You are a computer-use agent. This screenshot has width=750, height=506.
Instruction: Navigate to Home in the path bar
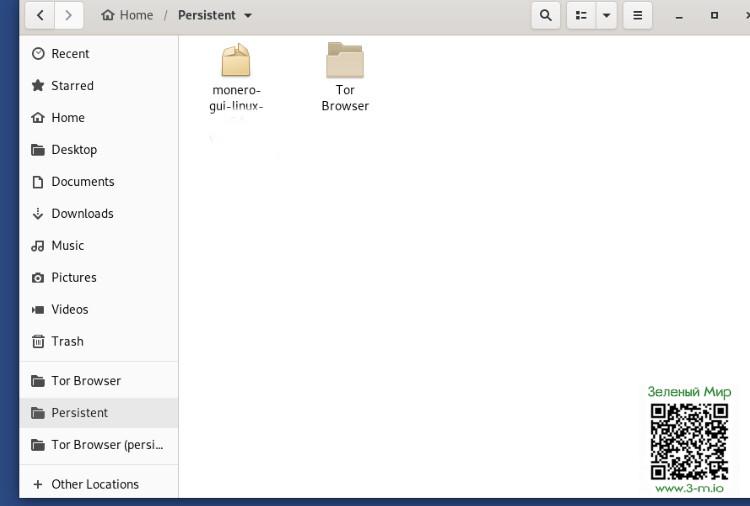127,15
